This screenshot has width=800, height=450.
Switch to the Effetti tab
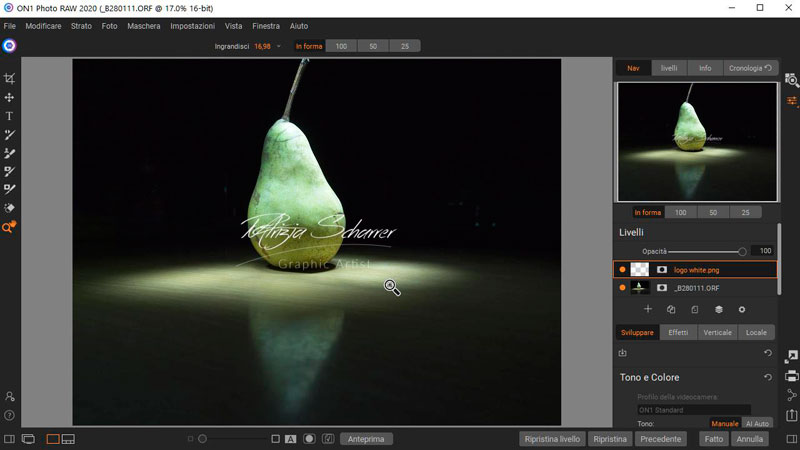[678, 332]
